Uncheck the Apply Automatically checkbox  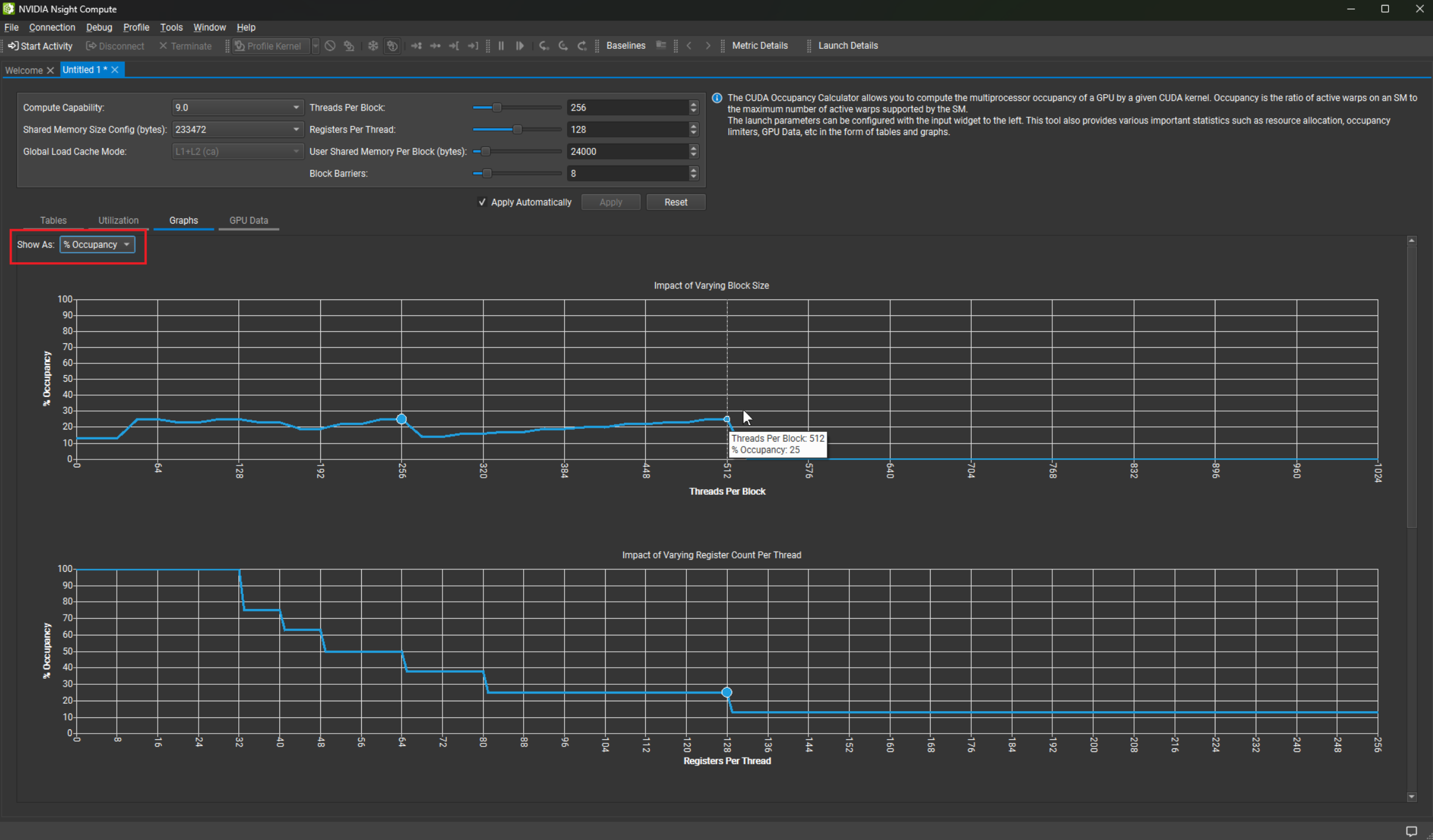[x=482, y=202]
